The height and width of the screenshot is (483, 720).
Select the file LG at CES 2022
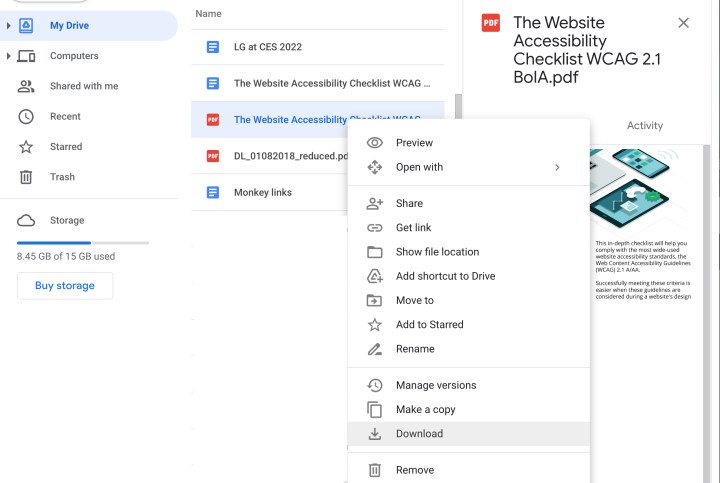click(317, 47)
